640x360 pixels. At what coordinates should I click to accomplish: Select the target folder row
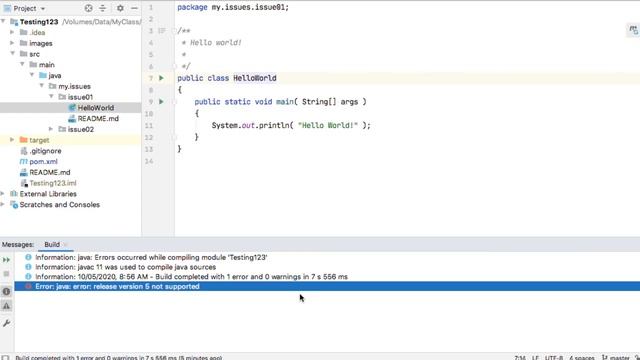(x=71, y=140)
